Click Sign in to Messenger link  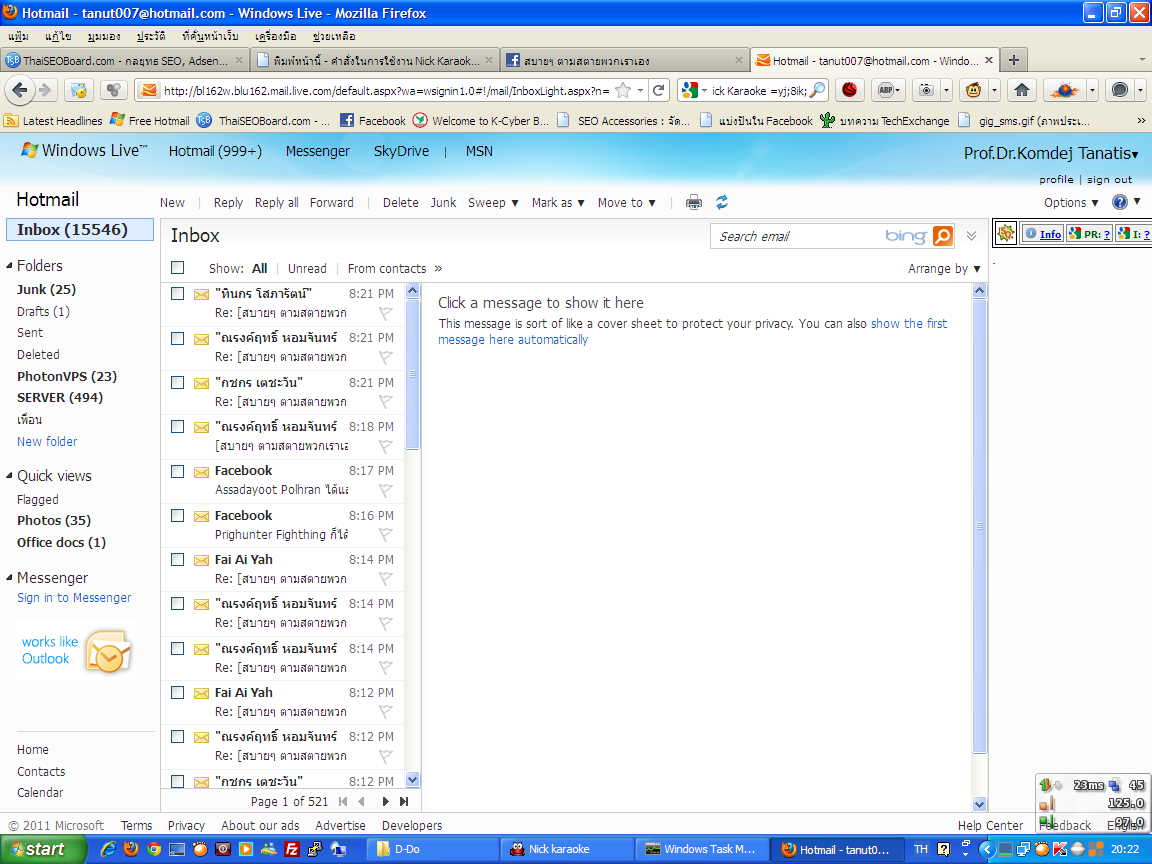tap(74, 598)
